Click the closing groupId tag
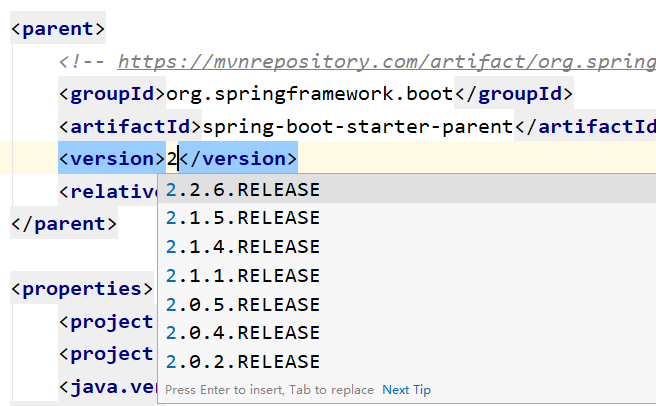Image resolution: width=656 pixels, height=406 pixels. click(x=514, y=94)
